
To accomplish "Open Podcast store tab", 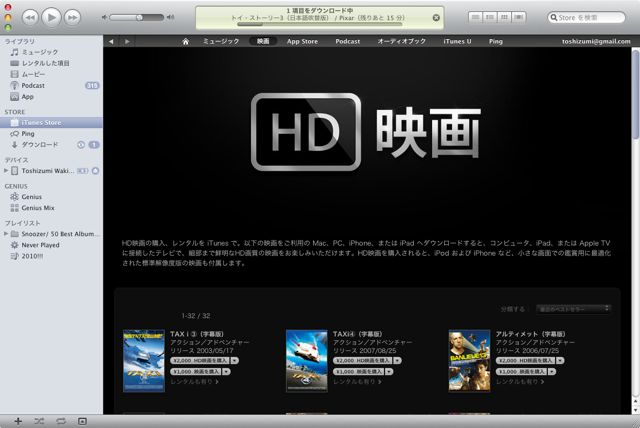I will [x=348, y=41].
